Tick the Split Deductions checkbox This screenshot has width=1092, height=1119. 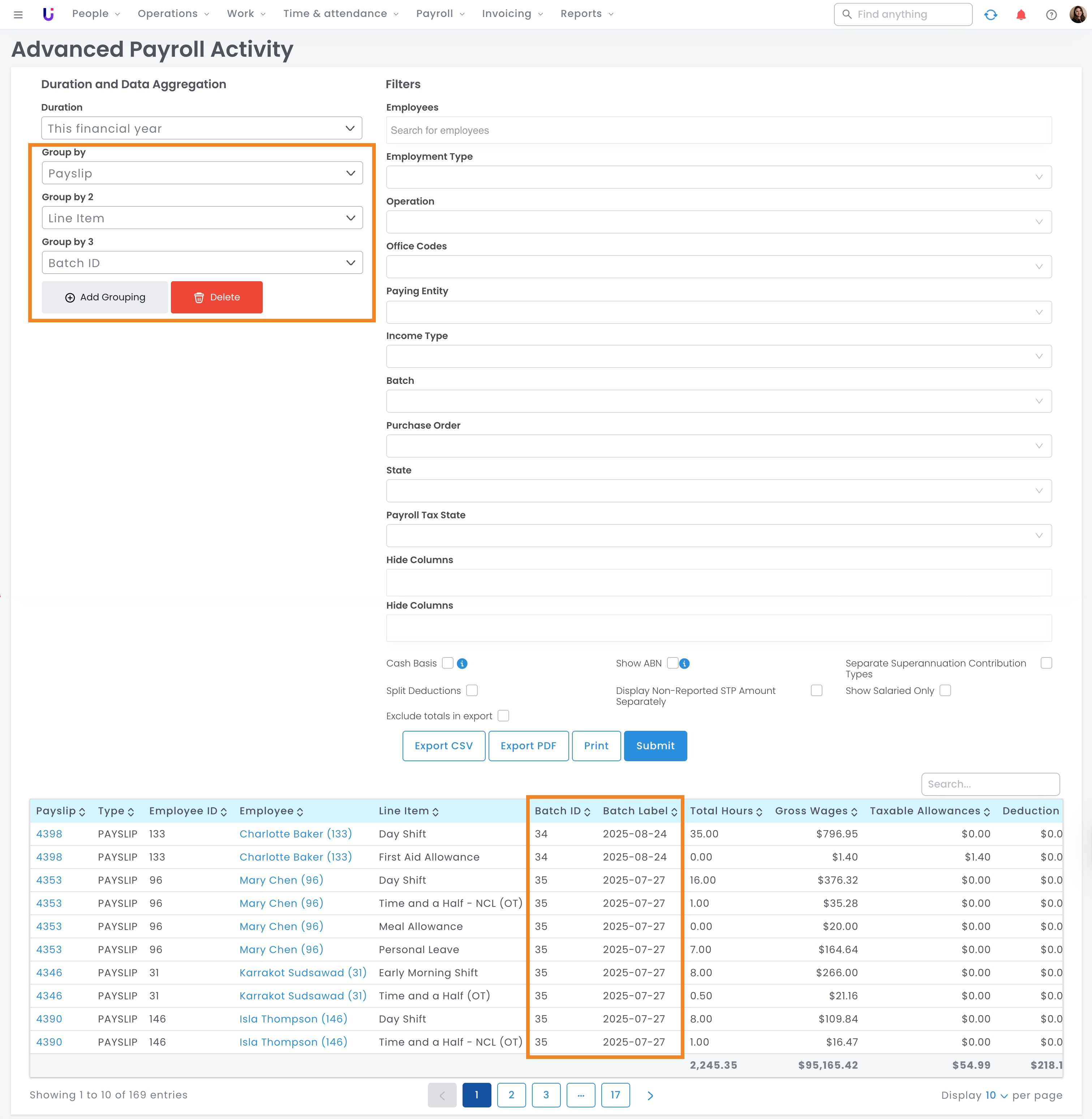tap(472, 691)
